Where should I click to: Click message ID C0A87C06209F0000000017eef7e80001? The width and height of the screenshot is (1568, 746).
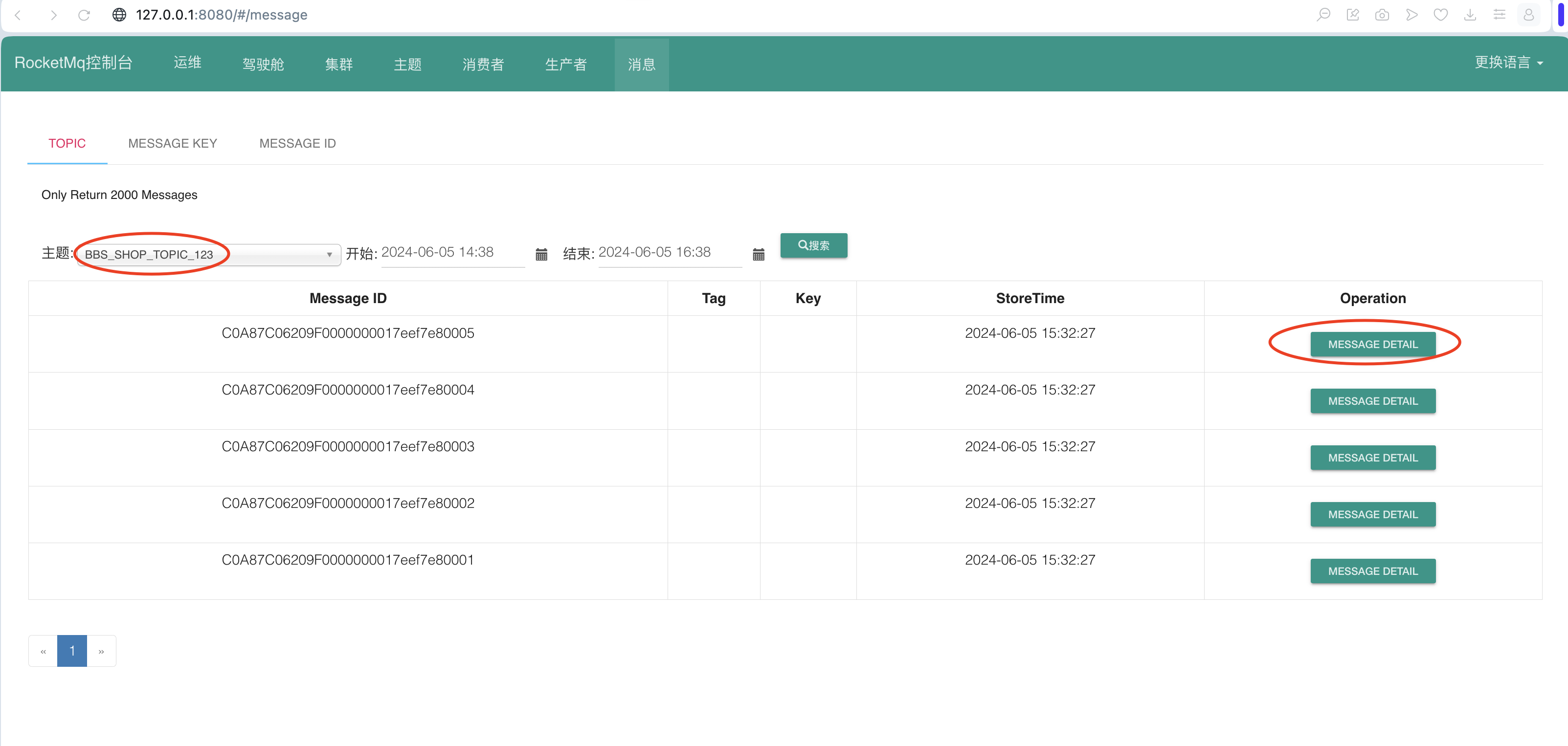click(348, 560)
